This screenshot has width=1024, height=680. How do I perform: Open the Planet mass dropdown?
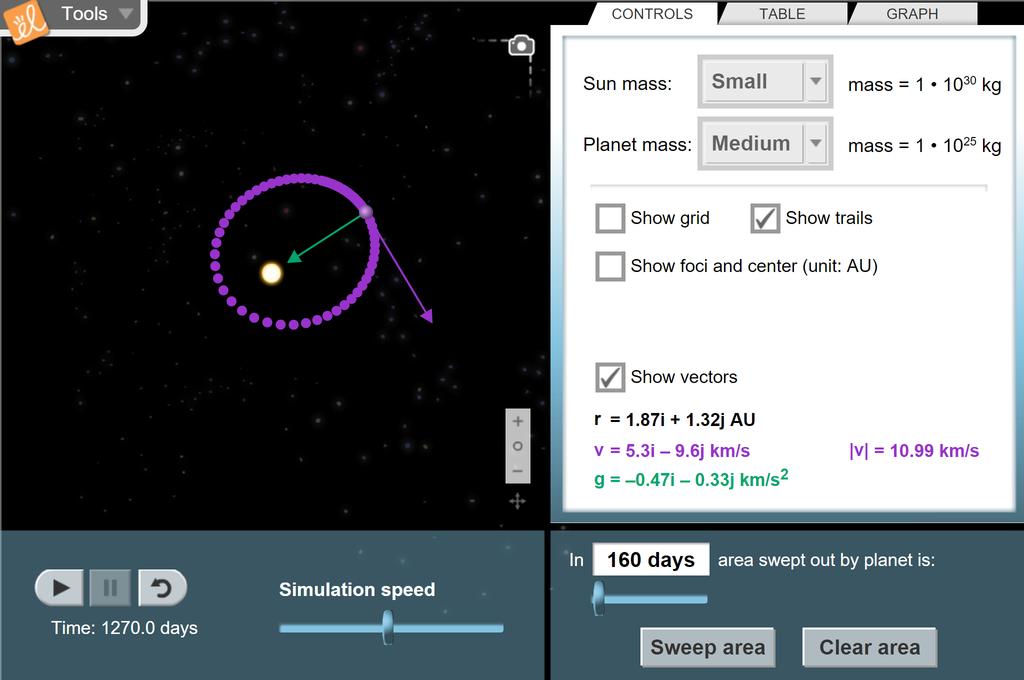(765, 144)
